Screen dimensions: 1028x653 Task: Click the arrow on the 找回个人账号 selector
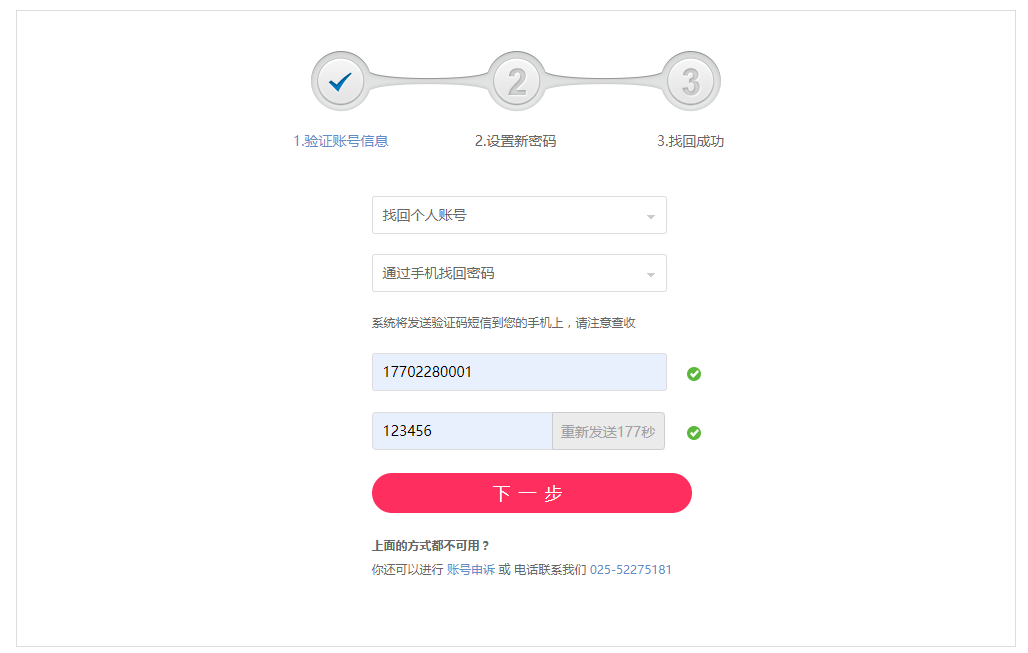click(650, 216)
